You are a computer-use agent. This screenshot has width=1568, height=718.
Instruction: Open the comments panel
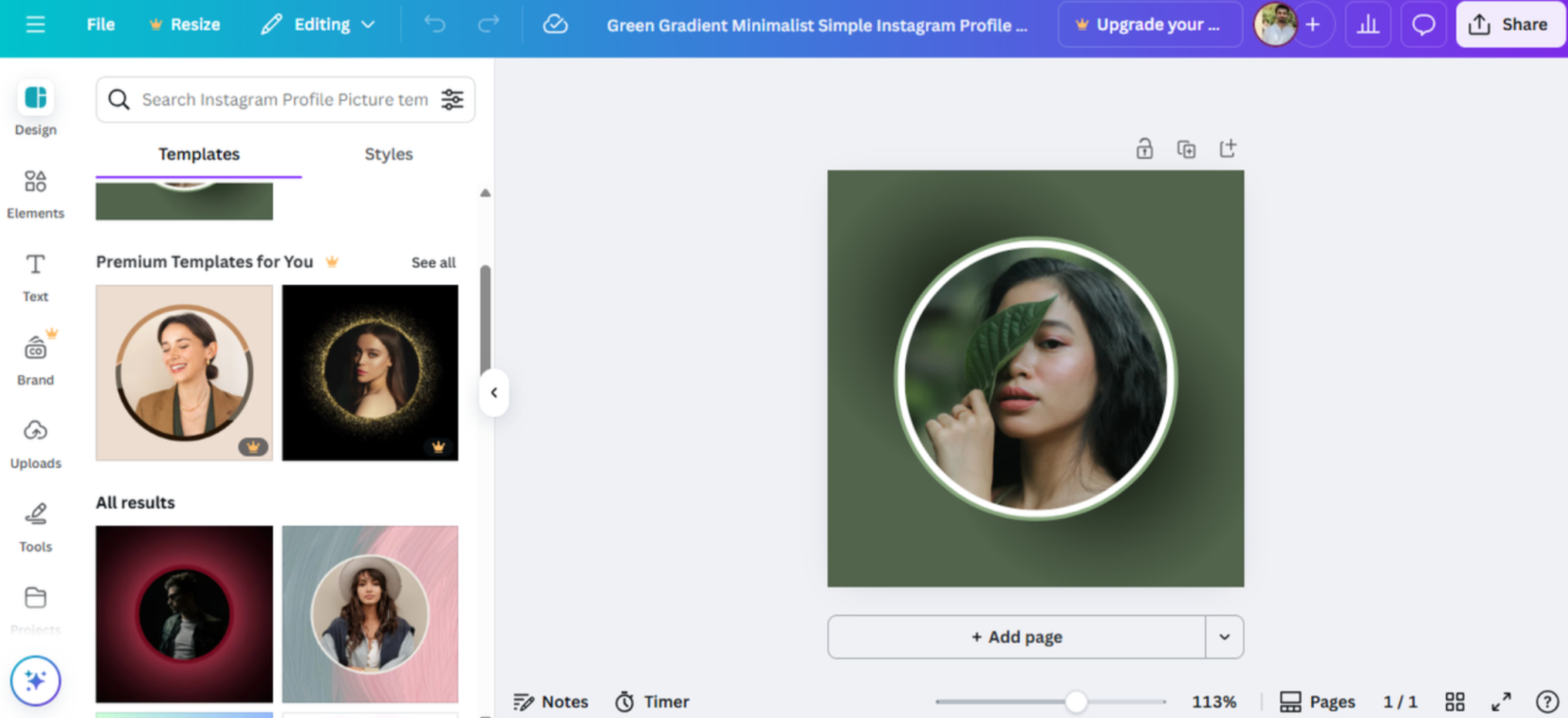(x=1424, y=24)
